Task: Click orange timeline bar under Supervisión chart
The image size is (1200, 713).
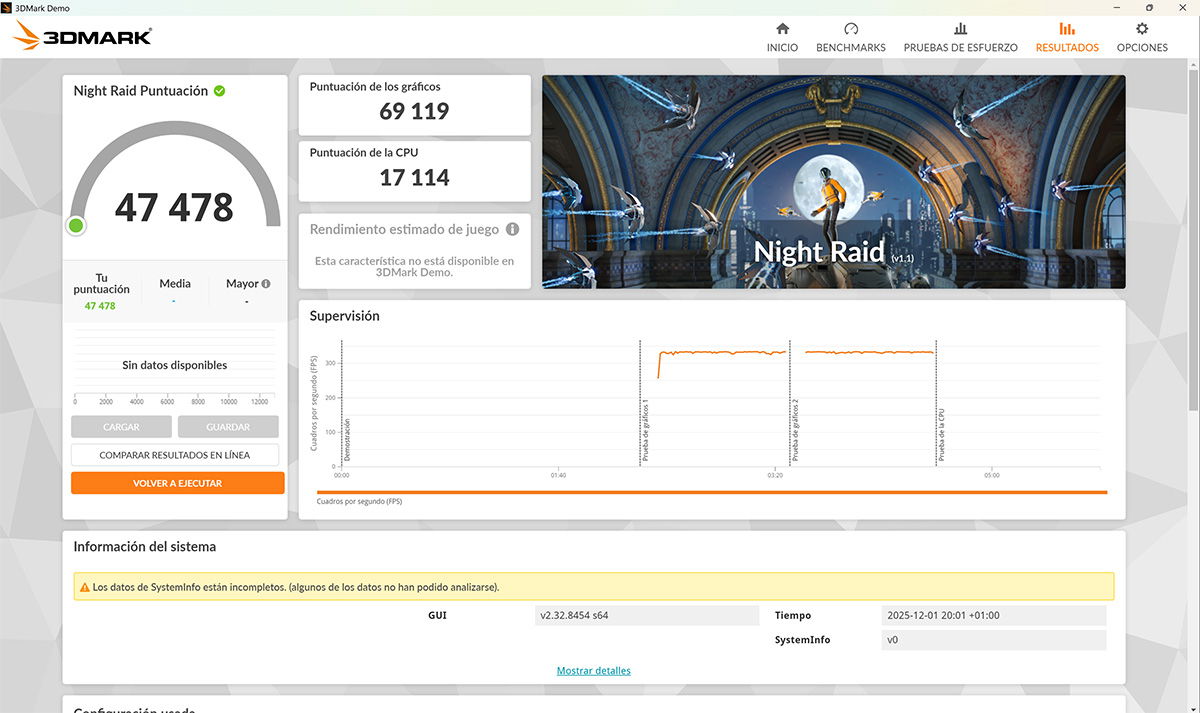Action: tap(711, 492)
